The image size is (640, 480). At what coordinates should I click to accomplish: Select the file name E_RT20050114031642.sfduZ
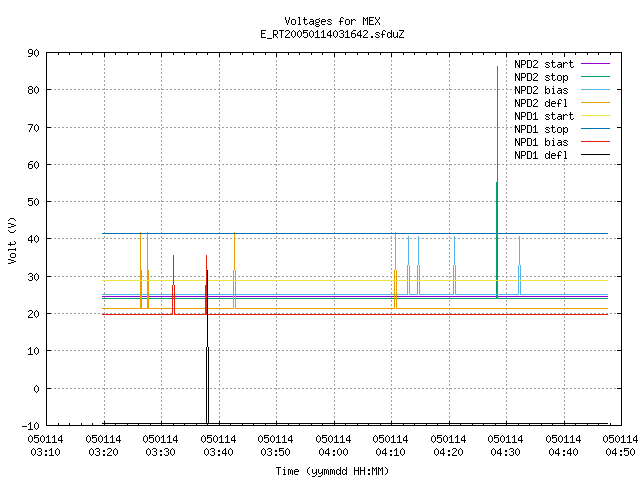332,34
